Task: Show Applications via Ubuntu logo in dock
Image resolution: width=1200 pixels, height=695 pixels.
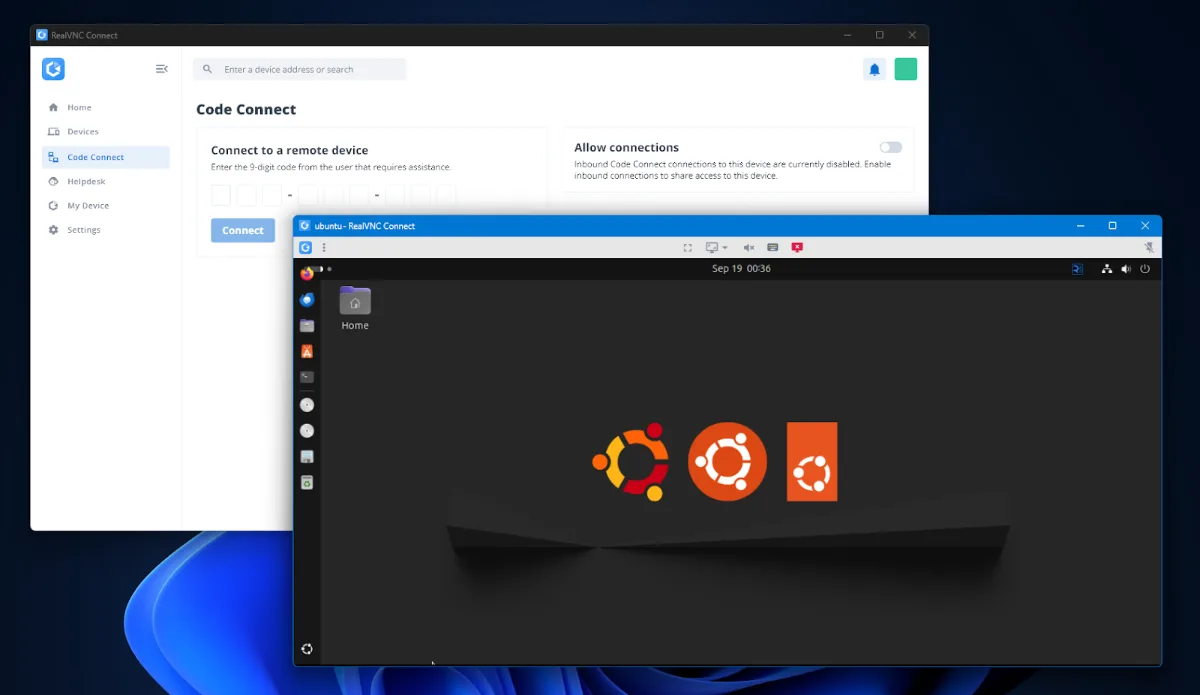Action: point(307,649)
